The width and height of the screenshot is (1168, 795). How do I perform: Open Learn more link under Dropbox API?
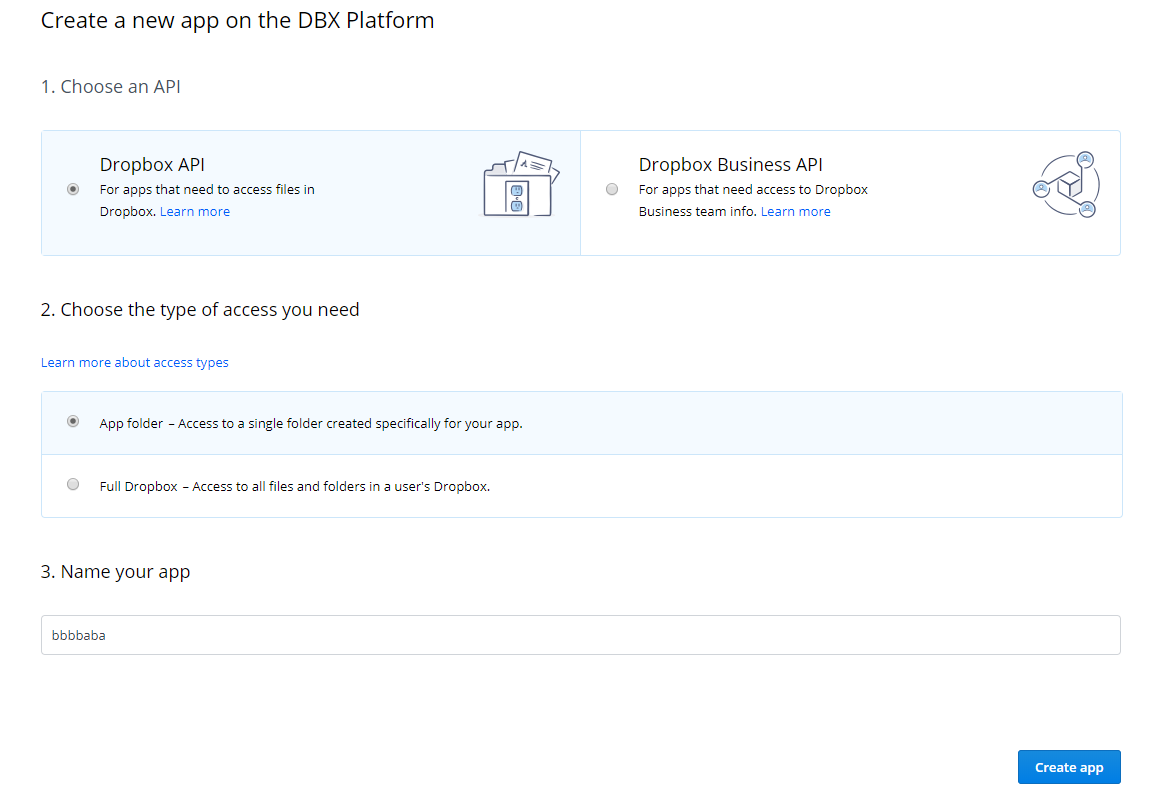[x=195, y=212]
